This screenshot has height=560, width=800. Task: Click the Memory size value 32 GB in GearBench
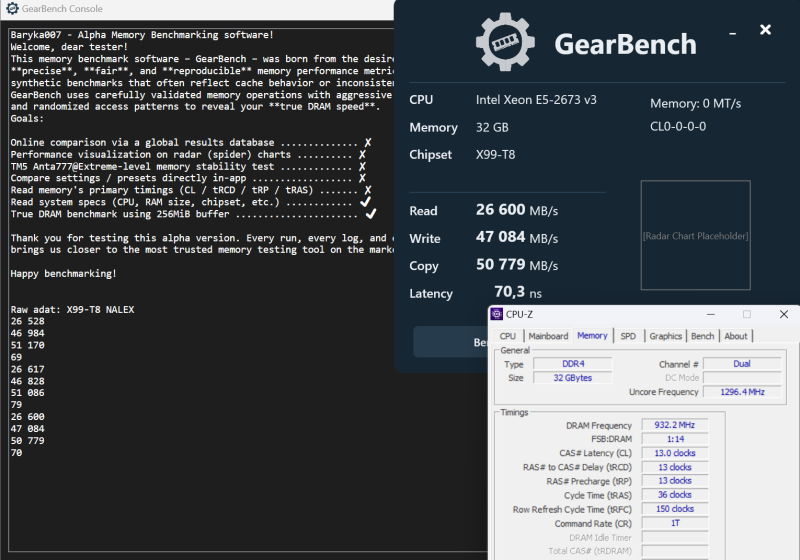pyautogui.click(x=492, y=128)
